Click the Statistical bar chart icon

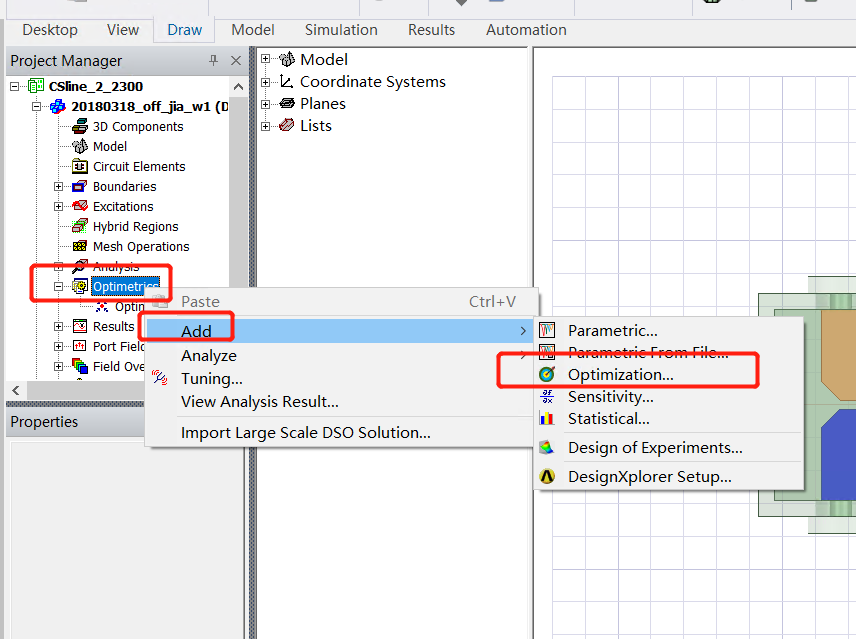point(546,419)
